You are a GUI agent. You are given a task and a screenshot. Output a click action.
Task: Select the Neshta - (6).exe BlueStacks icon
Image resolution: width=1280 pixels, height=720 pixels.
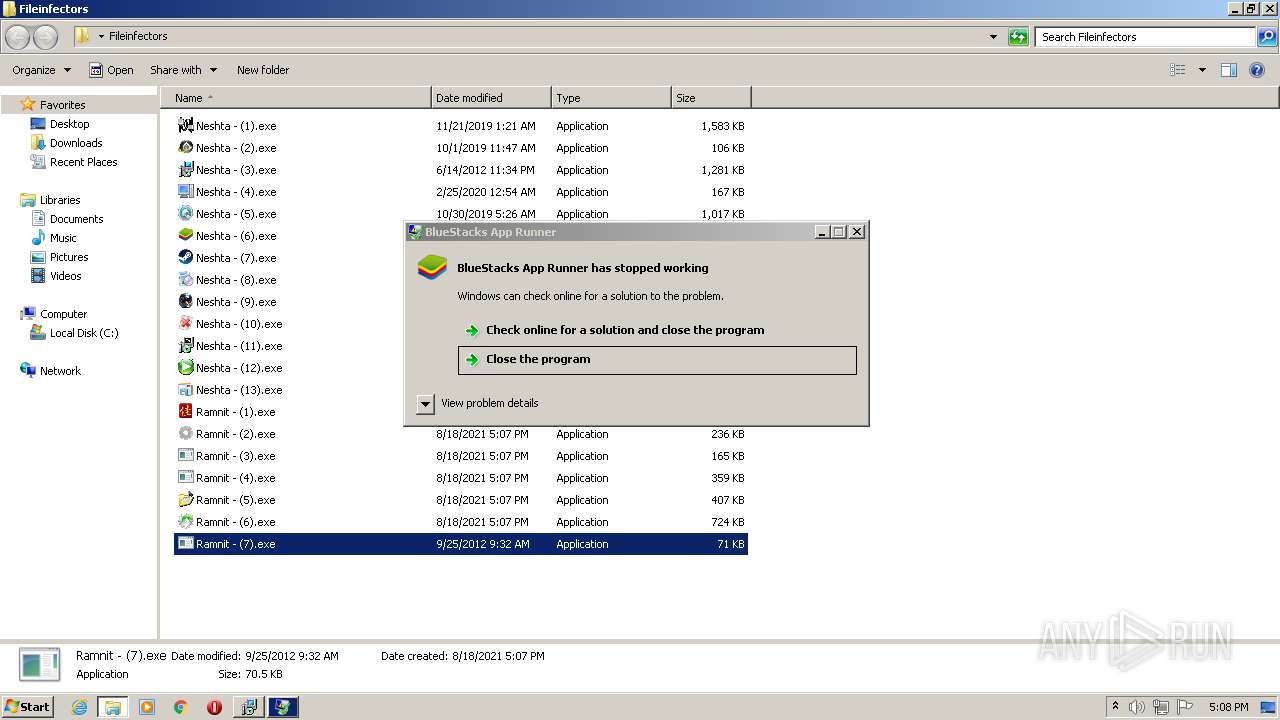click(185, 235)
